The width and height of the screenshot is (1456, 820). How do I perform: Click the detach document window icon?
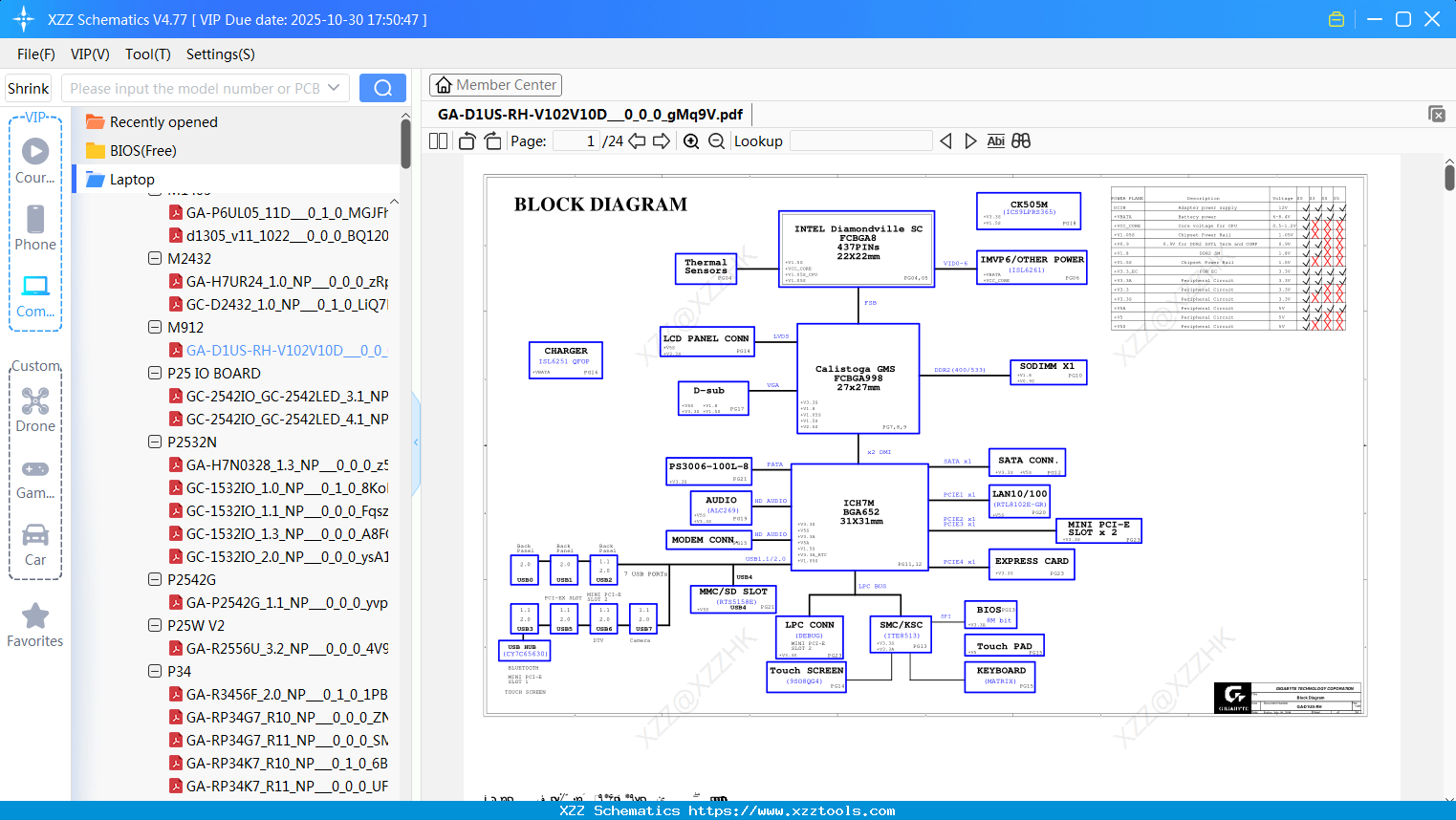point(1436,114)
